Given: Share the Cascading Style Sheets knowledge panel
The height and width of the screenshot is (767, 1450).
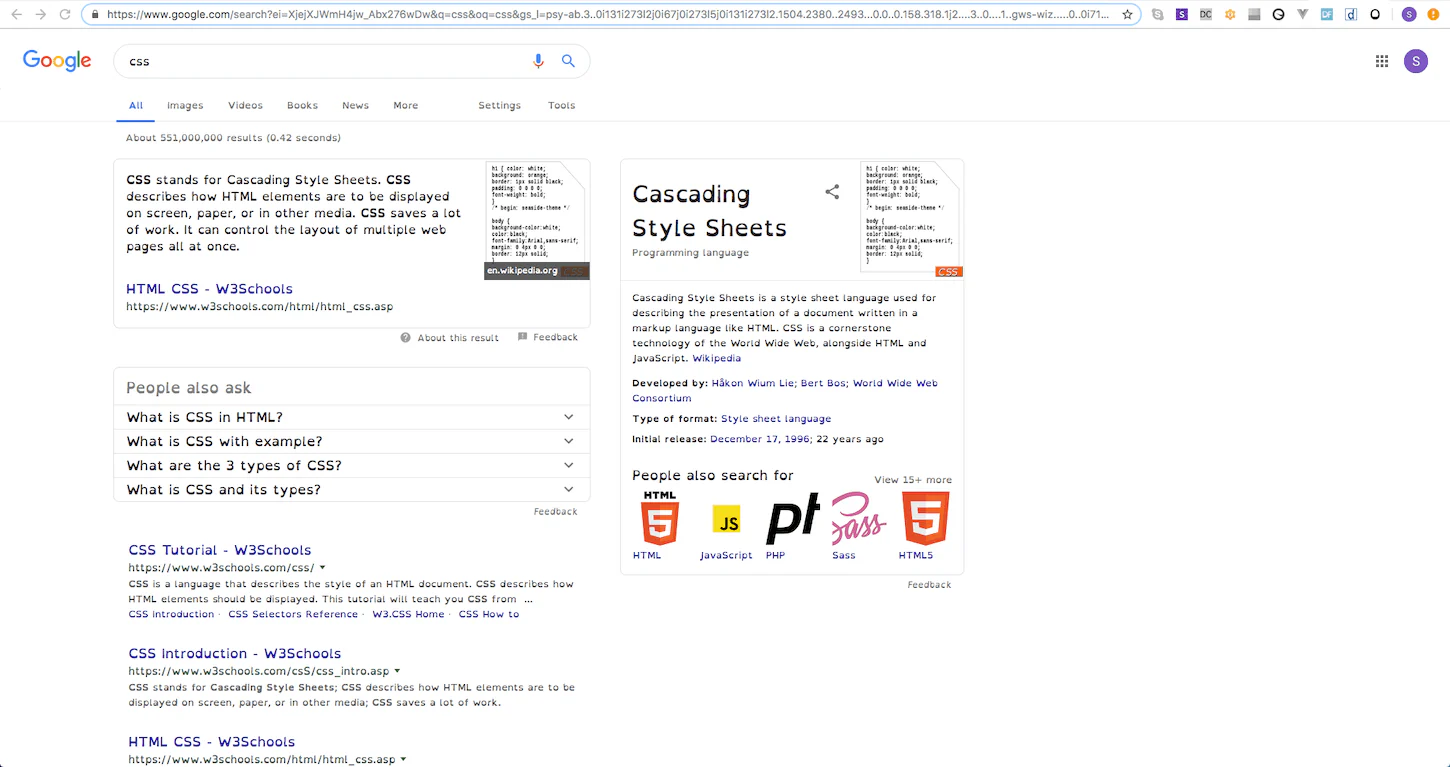Looking at the screenshot, I should (x=832, y=192).
